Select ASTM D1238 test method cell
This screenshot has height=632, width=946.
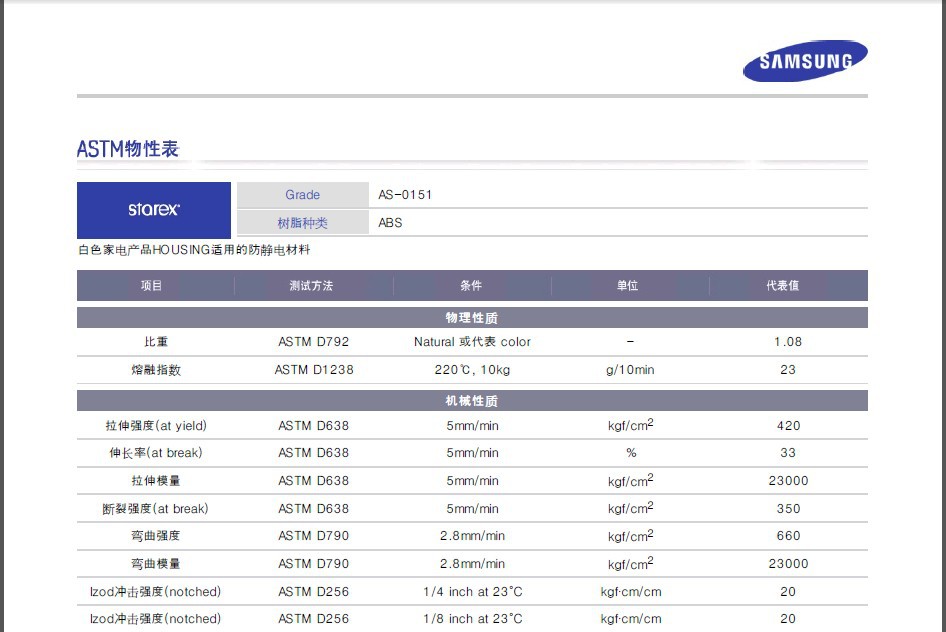[x=314, y=370]
